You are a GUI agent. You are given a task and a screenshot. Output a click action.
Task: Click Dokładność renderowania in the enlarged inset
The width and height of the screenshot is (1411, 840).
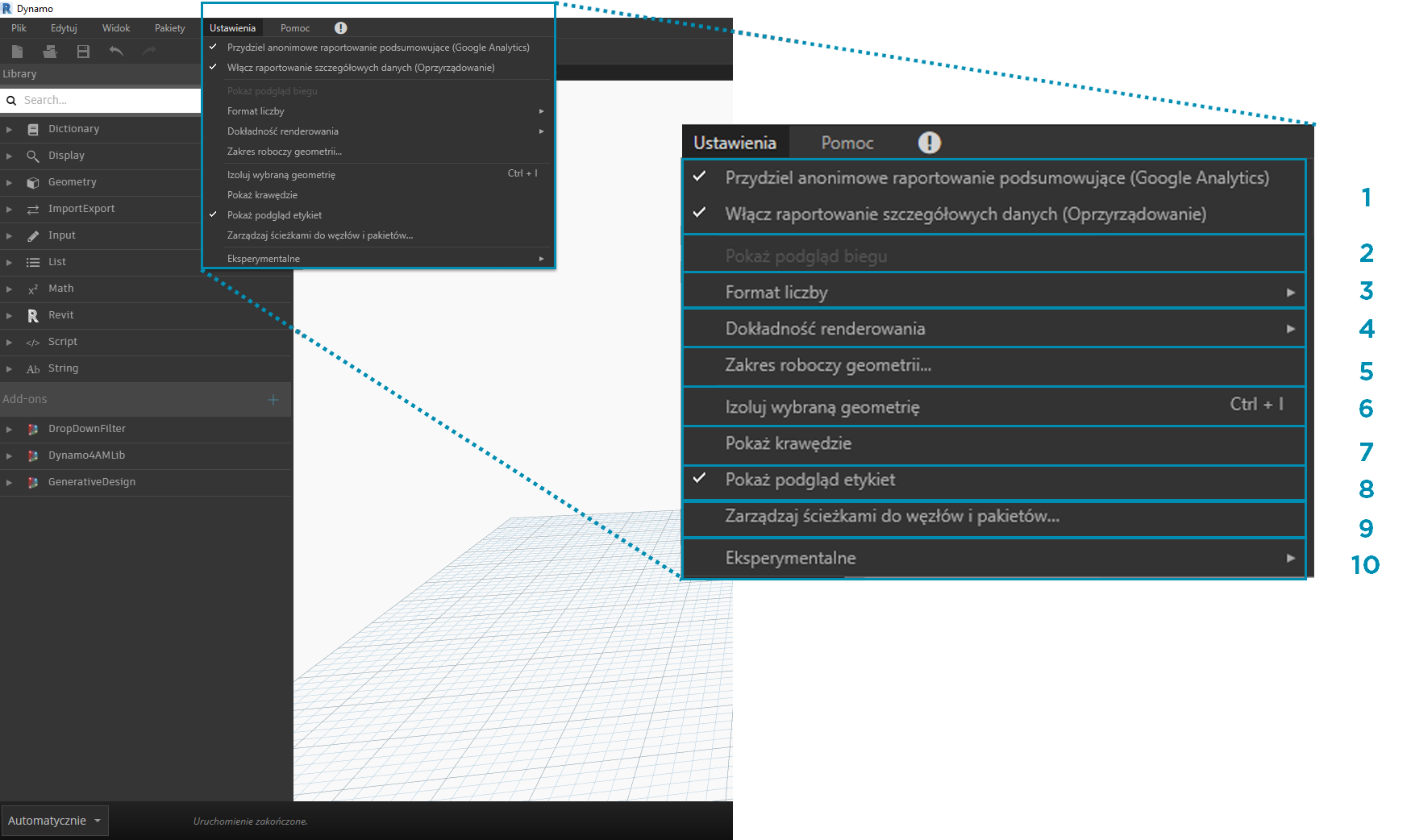click(994, 329)
